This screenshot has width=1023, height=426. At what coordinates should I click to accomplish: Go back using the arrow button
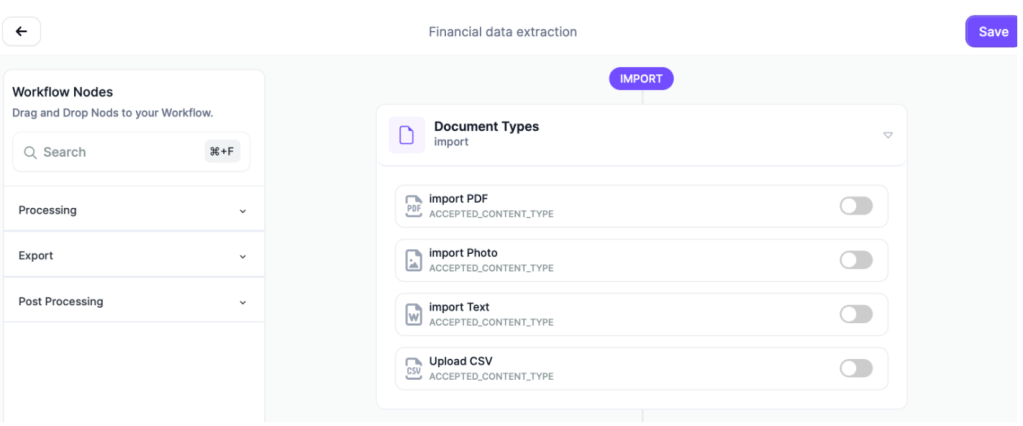click(22, 31)
